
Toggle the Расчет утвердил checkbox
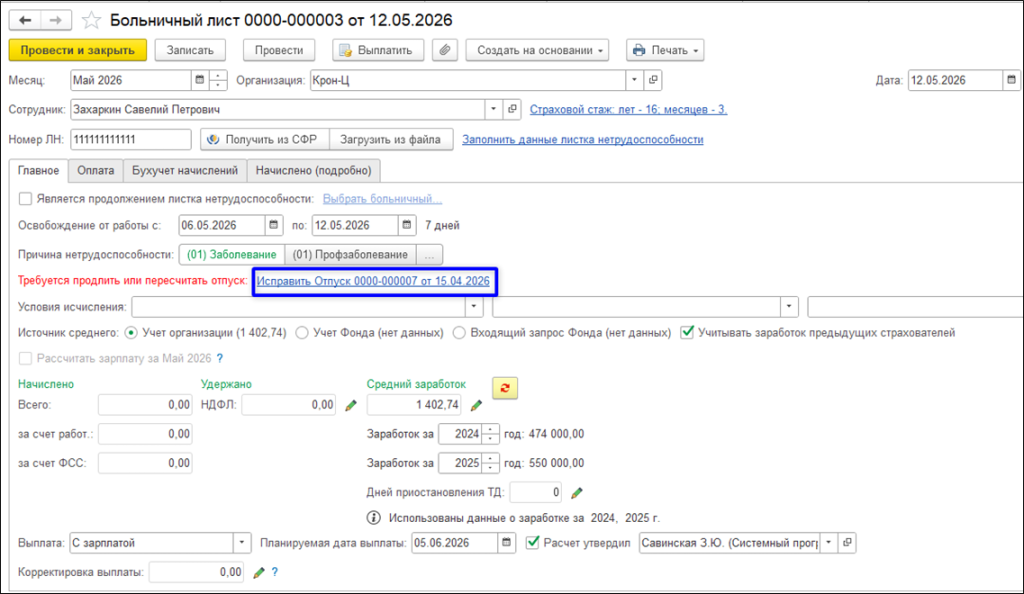point(533,542)
